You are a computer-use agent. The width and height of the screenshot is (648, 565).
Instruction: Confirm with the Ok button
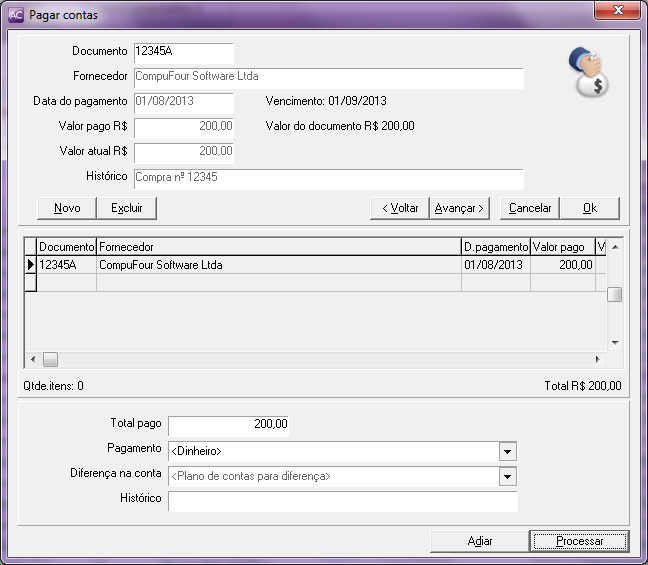(x=589, y=208)
